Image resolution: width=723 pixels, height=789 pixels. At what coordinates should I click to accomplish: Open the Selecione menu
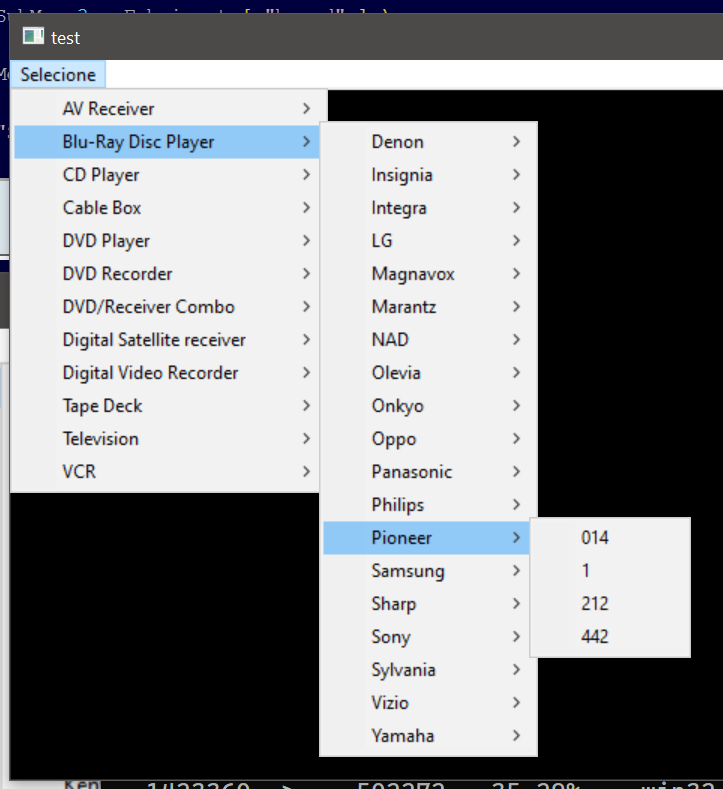pyautogui.click(x=58, y=75)
